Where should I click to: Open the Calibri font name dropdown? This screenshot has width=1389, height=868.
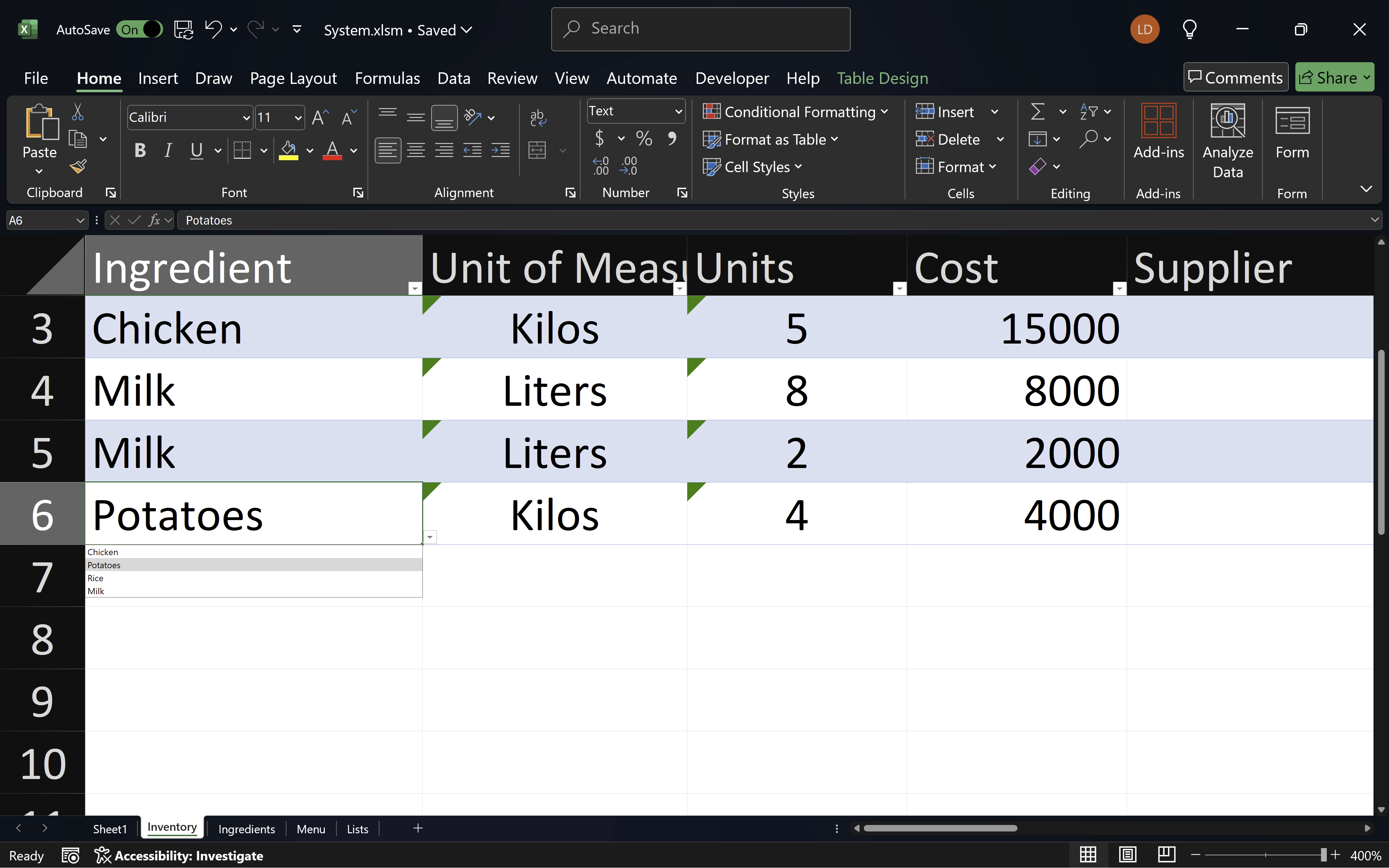pyautogui.click(x=246, y=118)
